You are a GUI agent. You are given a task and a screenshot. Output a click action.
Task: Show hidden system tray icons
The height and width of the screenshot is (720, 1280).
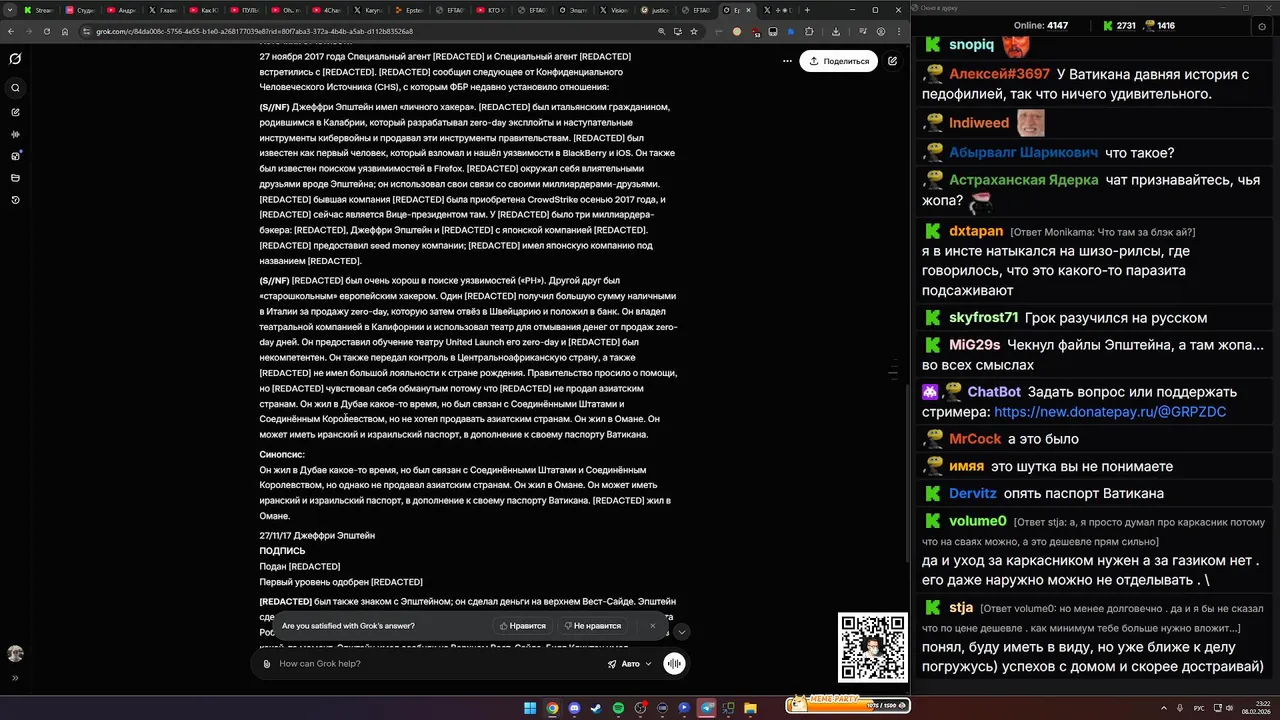coord(1164,708)
